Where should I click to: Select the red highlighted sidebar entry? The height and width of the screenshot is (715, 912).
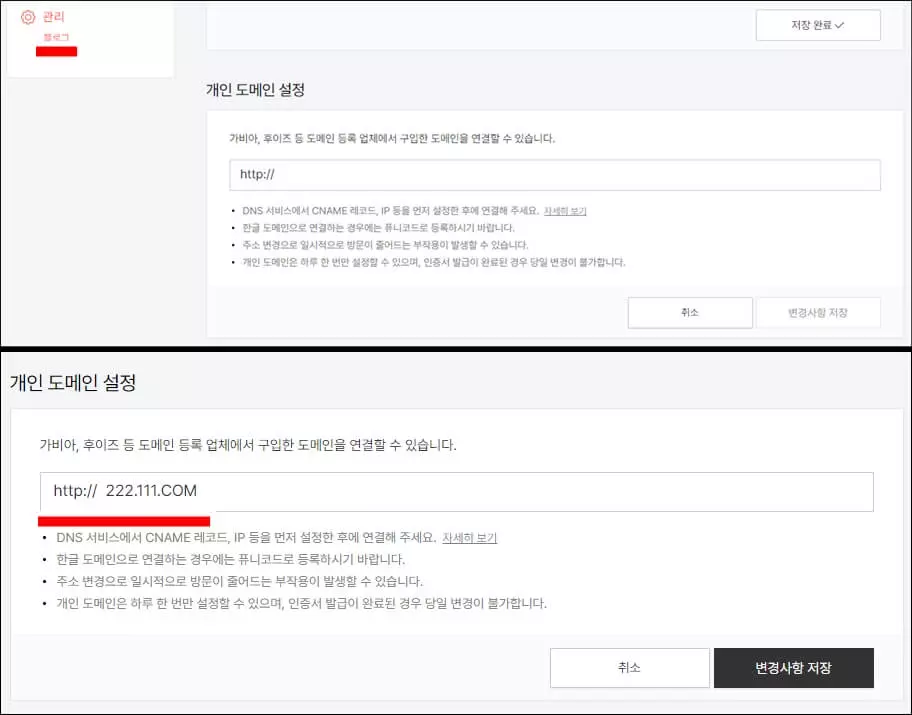click(56, 49)
